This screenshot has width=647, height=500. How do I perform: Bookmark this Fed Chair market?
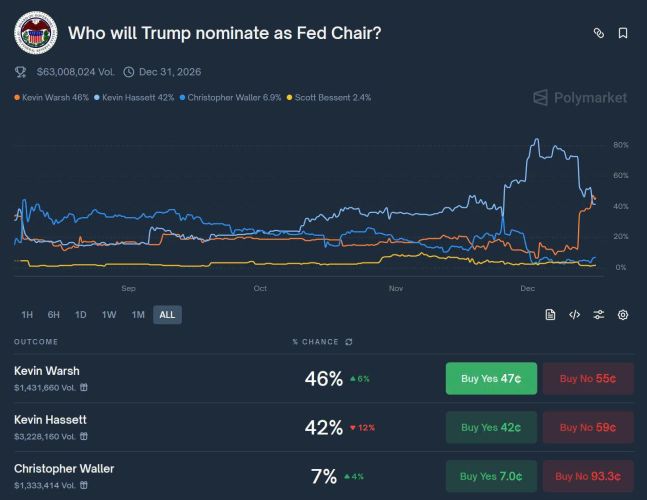[623, 33]
